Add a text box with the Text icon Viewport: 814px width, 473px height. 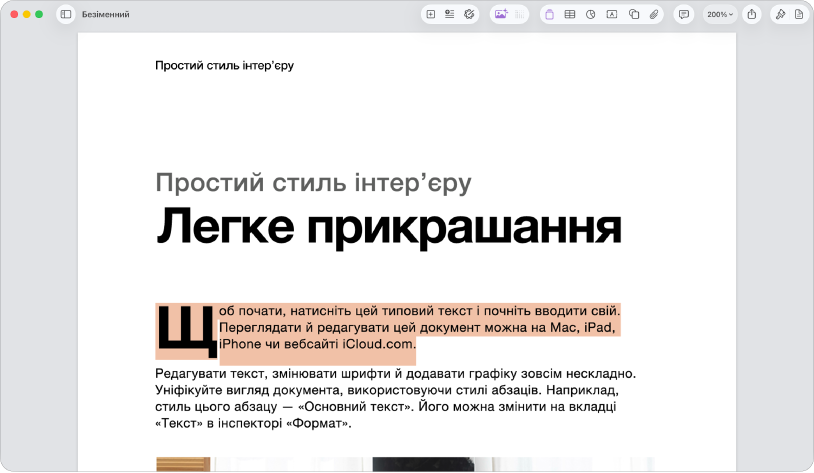point(612,15)
